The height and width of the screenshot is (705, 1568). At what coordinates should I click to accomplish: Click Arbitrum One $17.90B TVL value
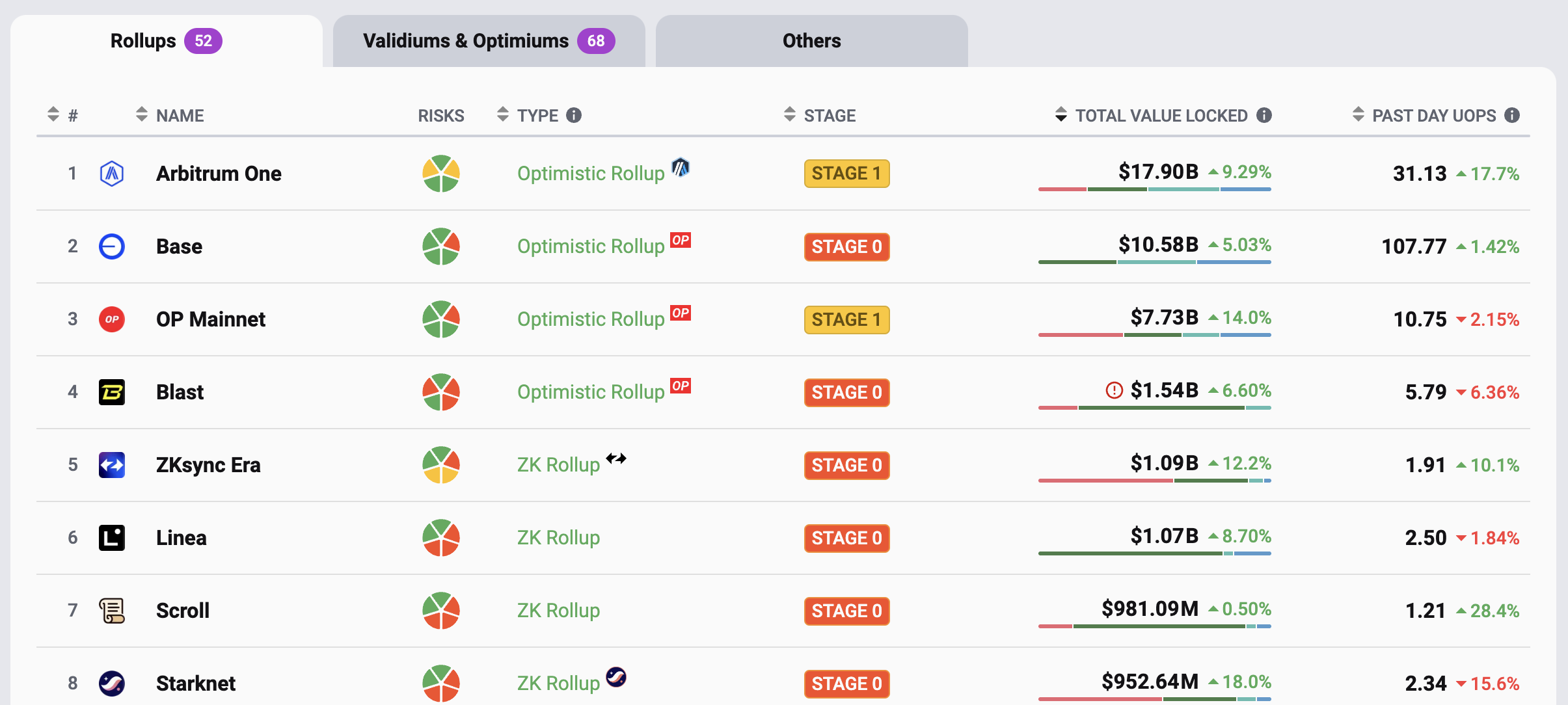(x=1158, y=172)
